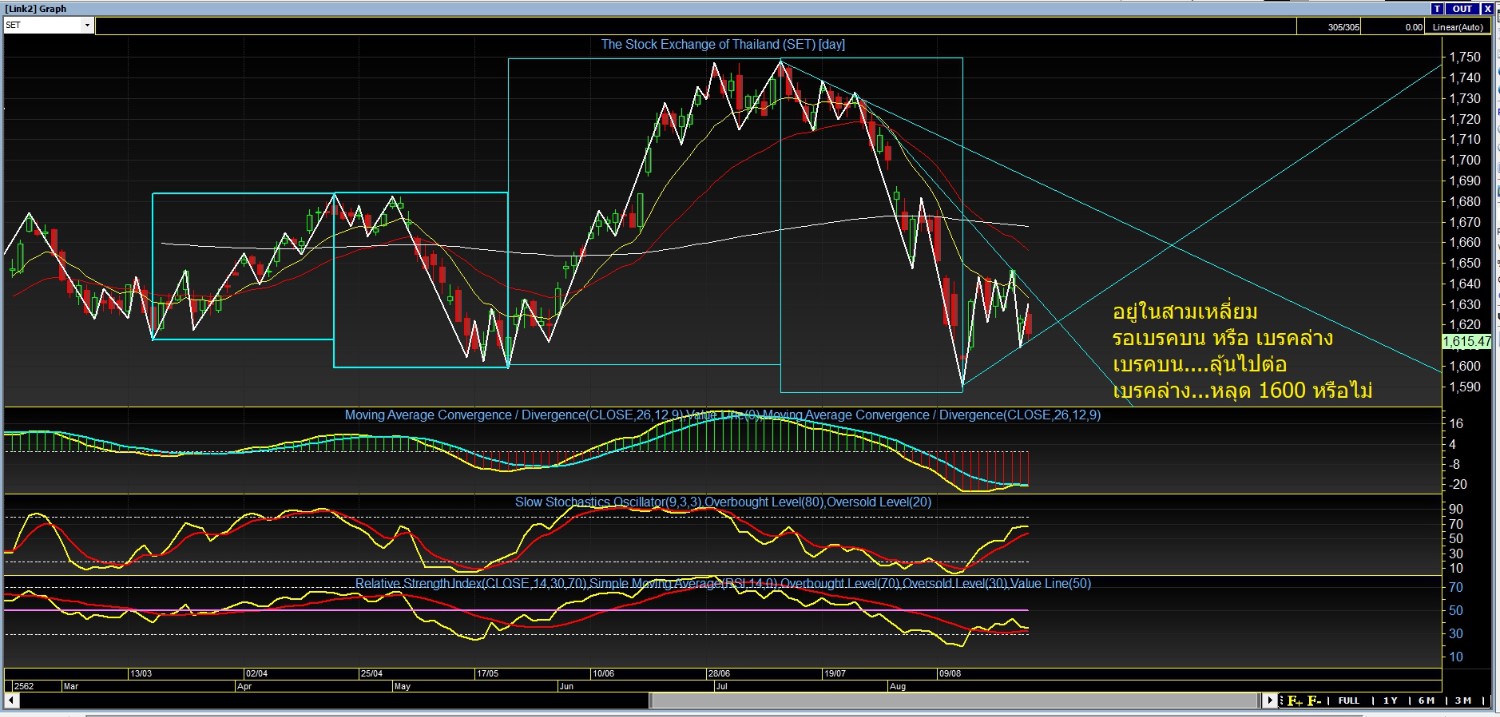Close the Graph window with X button
The height and width of the screenshot is (717, 1500).
(x=1487, y=9)
